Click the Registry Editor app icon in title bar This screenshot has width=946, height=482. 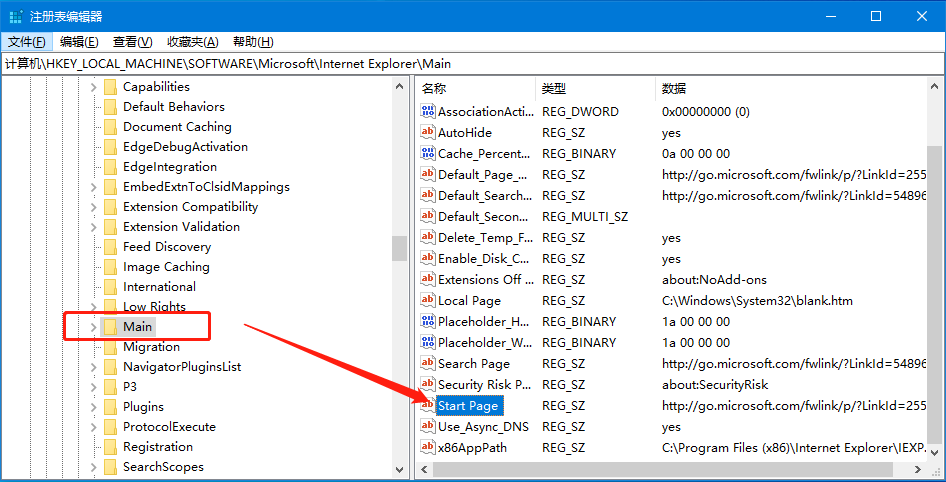point(16,16)
